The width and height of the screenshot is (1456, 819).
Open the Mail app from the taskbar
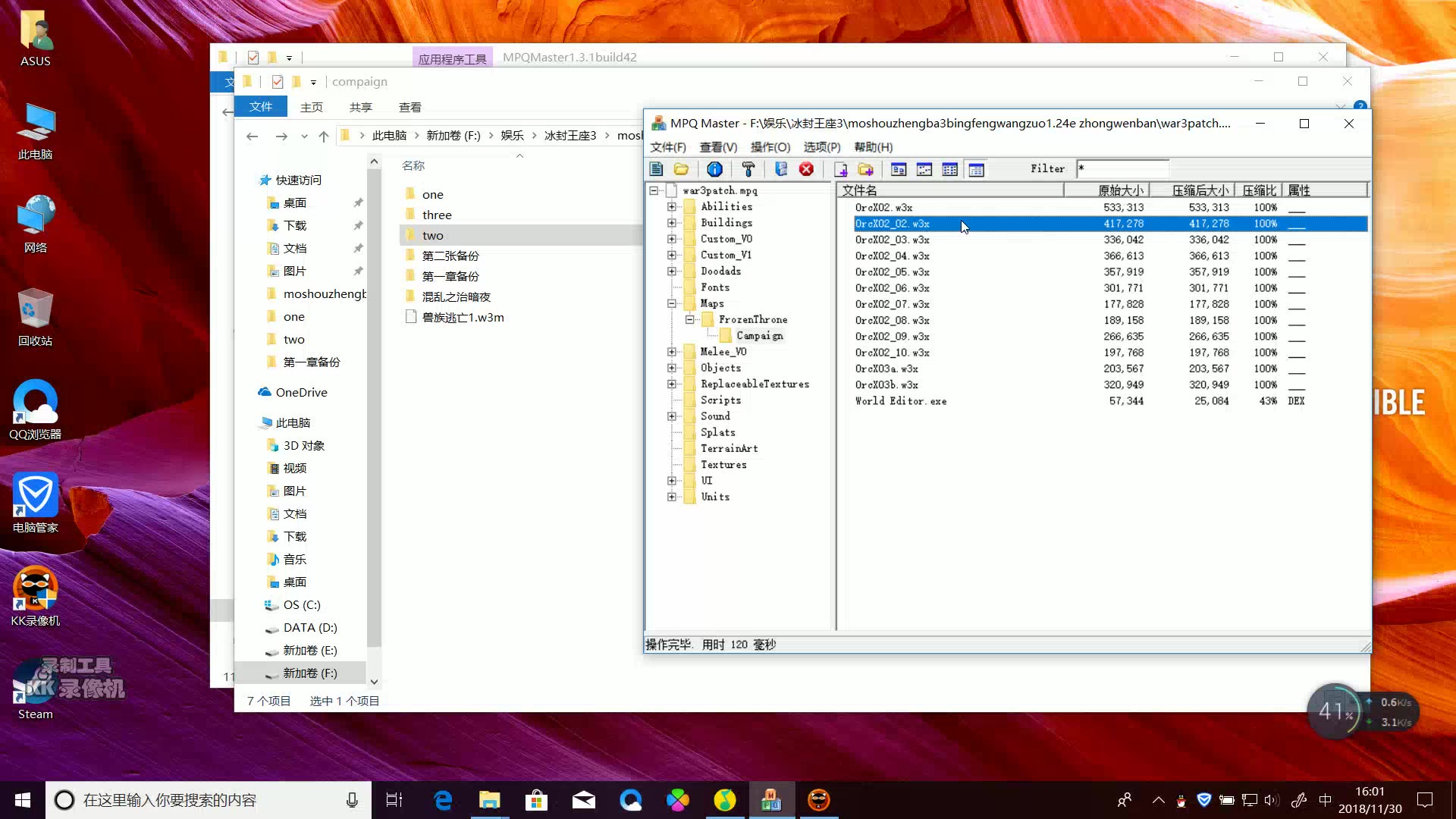pos(583,800)
